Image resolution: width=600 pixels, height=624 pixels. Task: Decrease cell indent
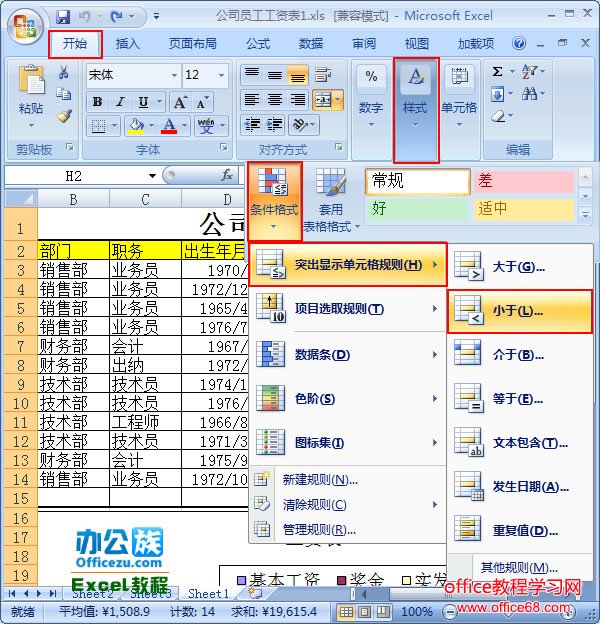tap(252, 125)
